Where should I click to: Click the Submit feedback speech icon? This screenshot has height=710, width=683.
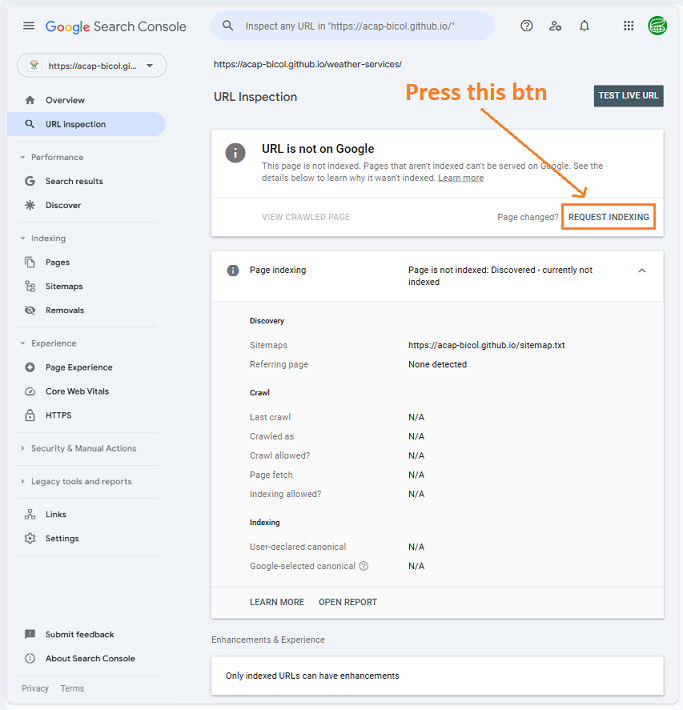click(30, 634)
